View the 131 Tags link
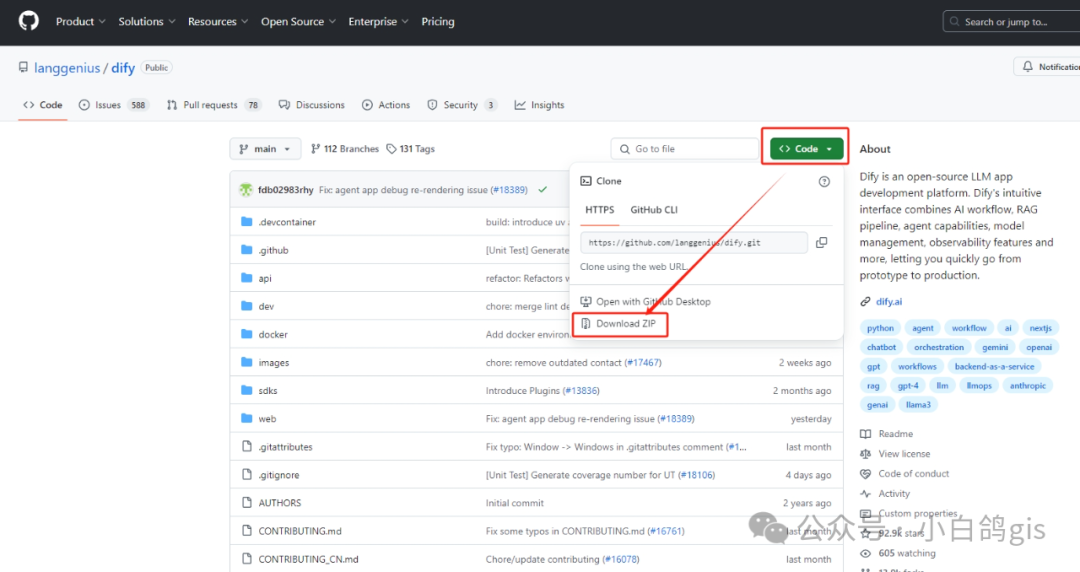The image size is (1080, 572). pos(411,149)
